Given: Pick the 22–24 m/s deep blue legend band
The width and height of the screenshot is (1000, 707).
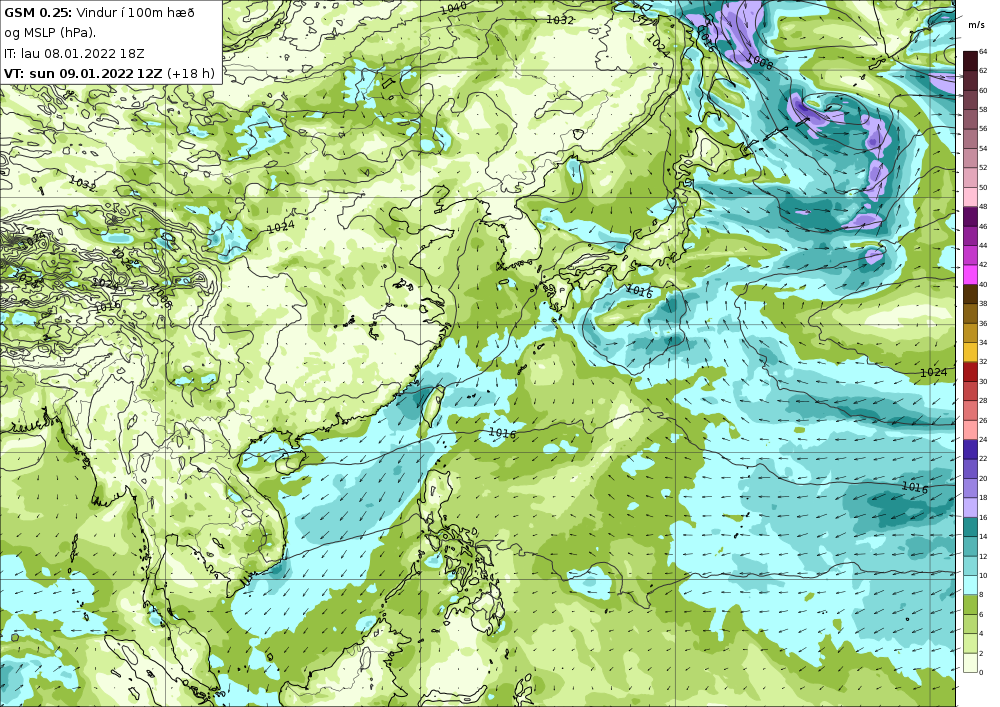Looking at the screenshot, I should point(970,449).
